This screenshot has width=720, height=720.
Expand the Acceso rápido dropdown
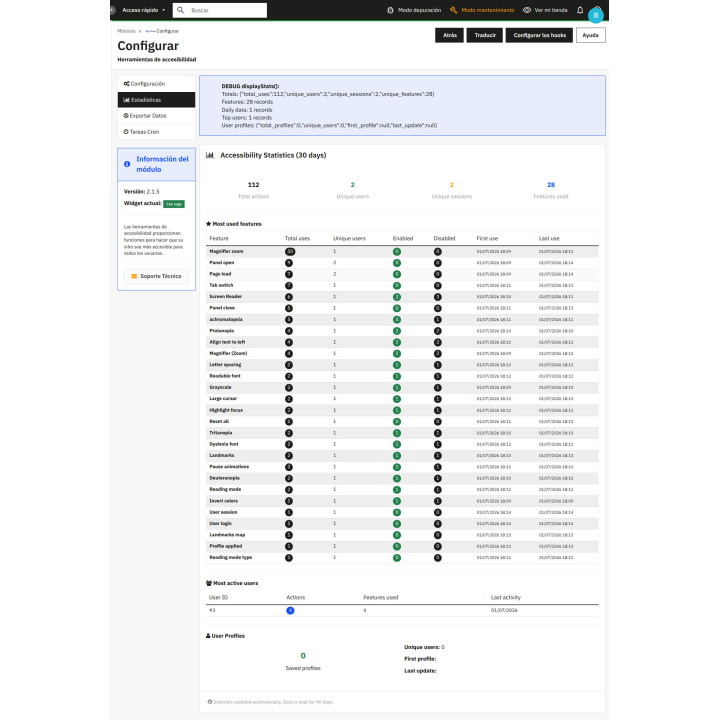[x=143, y=10]
